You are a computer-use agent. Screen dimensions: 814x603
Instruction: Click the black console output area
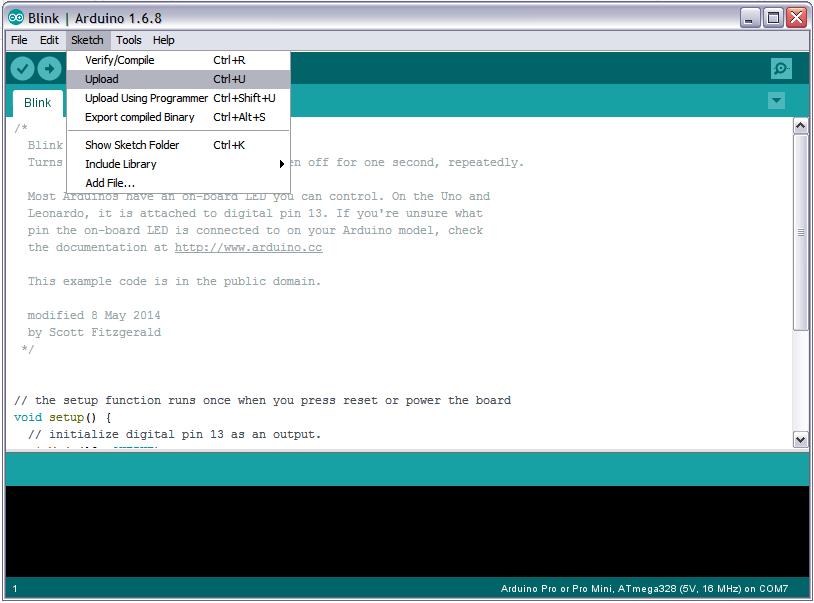coord(407,531)
